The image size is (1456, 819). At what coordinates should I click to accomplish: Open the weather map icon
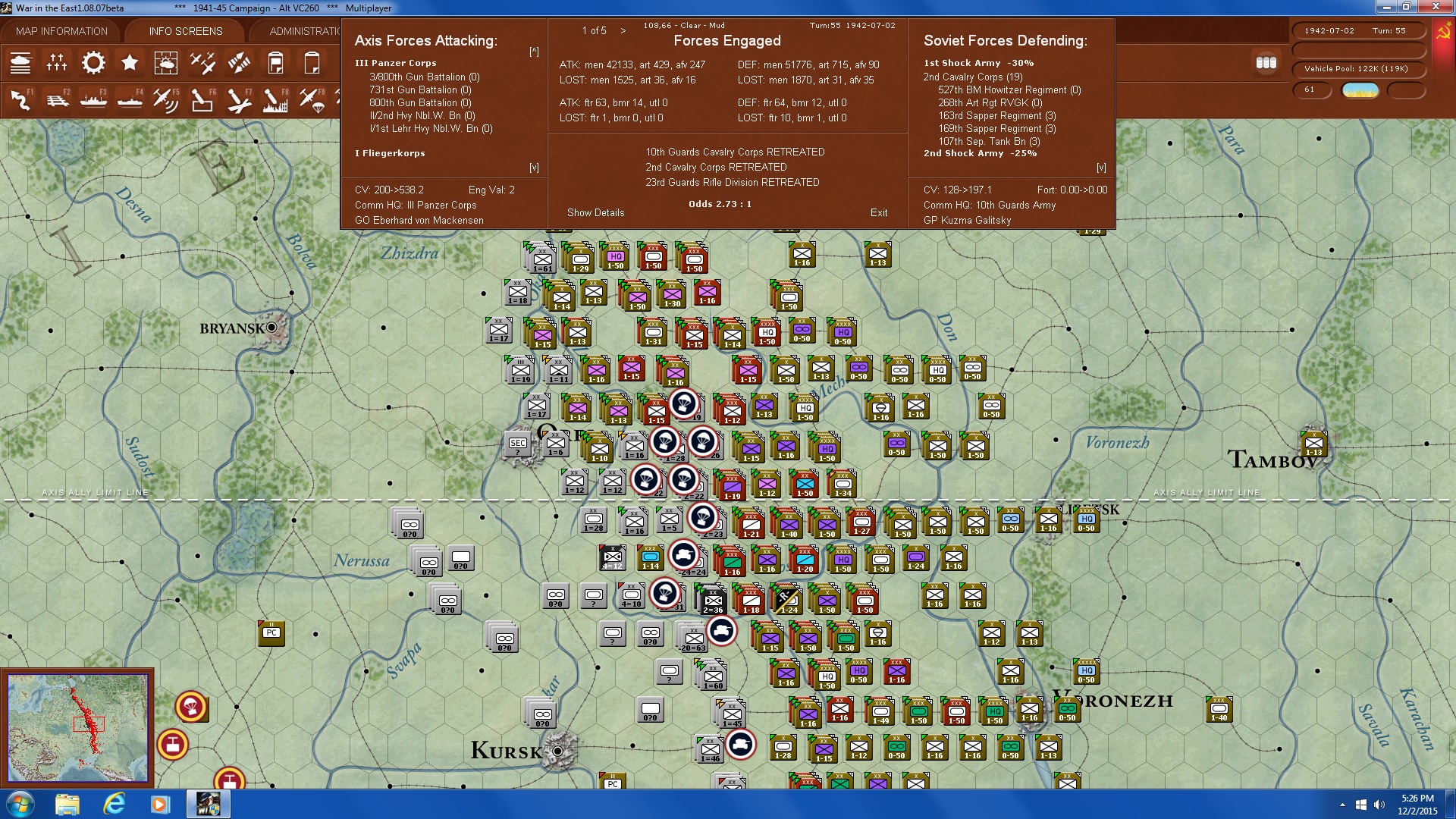(x=166, y=63)
